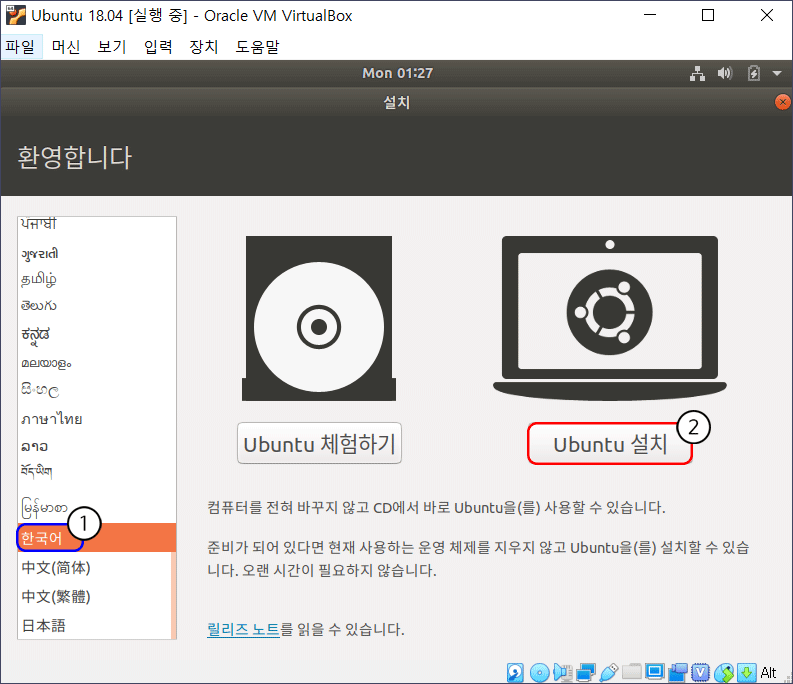Click the Ubuntu 체험하기 button
The width and height of the screenshot is (793, 684).
320,444
